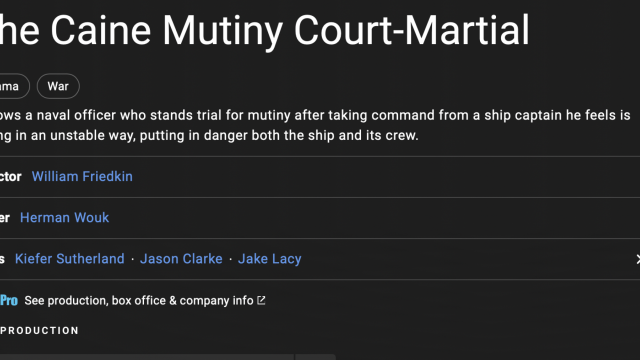Open Kiefer Sutherland's profile
The image size is (640, 360).
(x=69, y=259)
